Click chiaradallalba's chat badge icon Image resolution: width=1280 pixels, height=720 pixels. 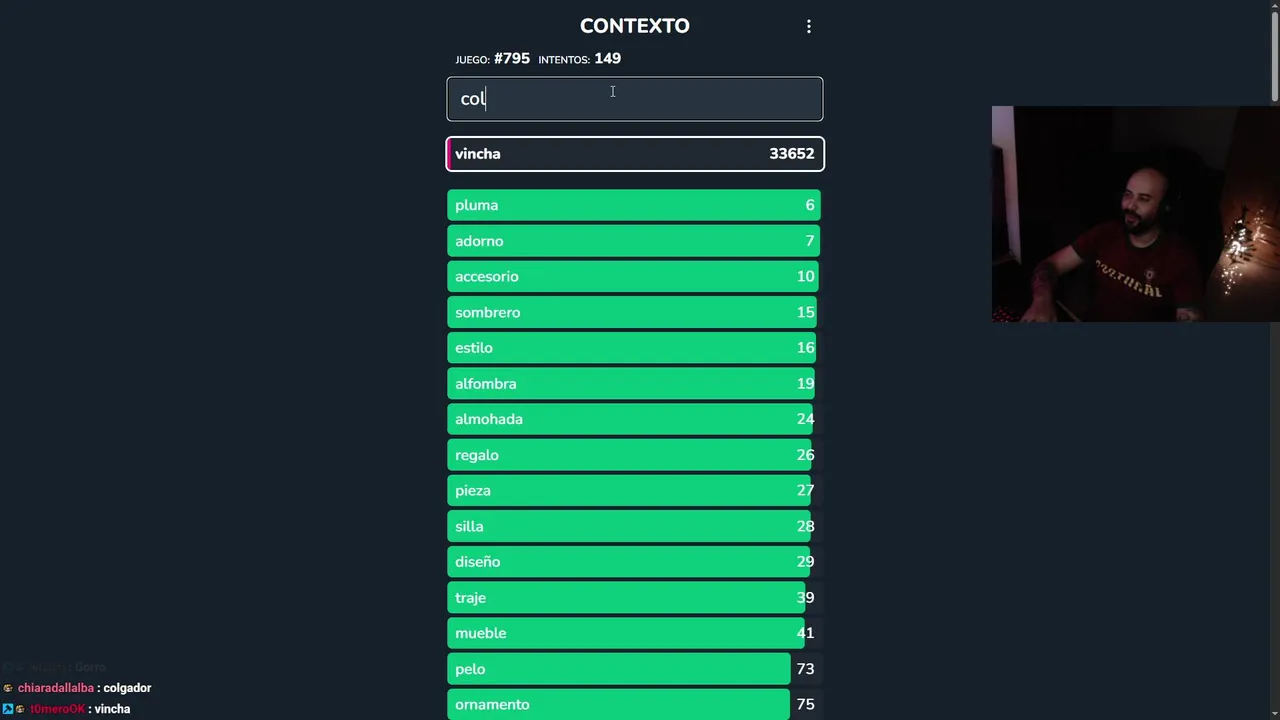point(8,688)
